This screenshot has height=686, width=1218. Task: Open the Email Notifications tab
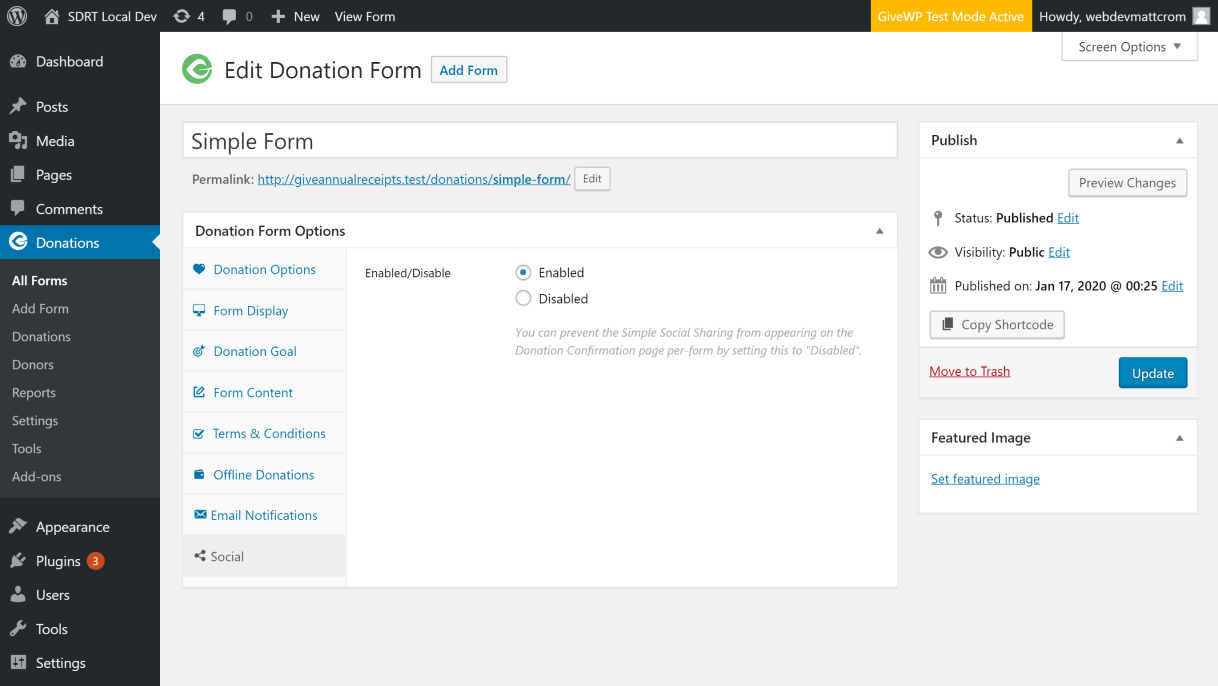[x=264, y=515]
